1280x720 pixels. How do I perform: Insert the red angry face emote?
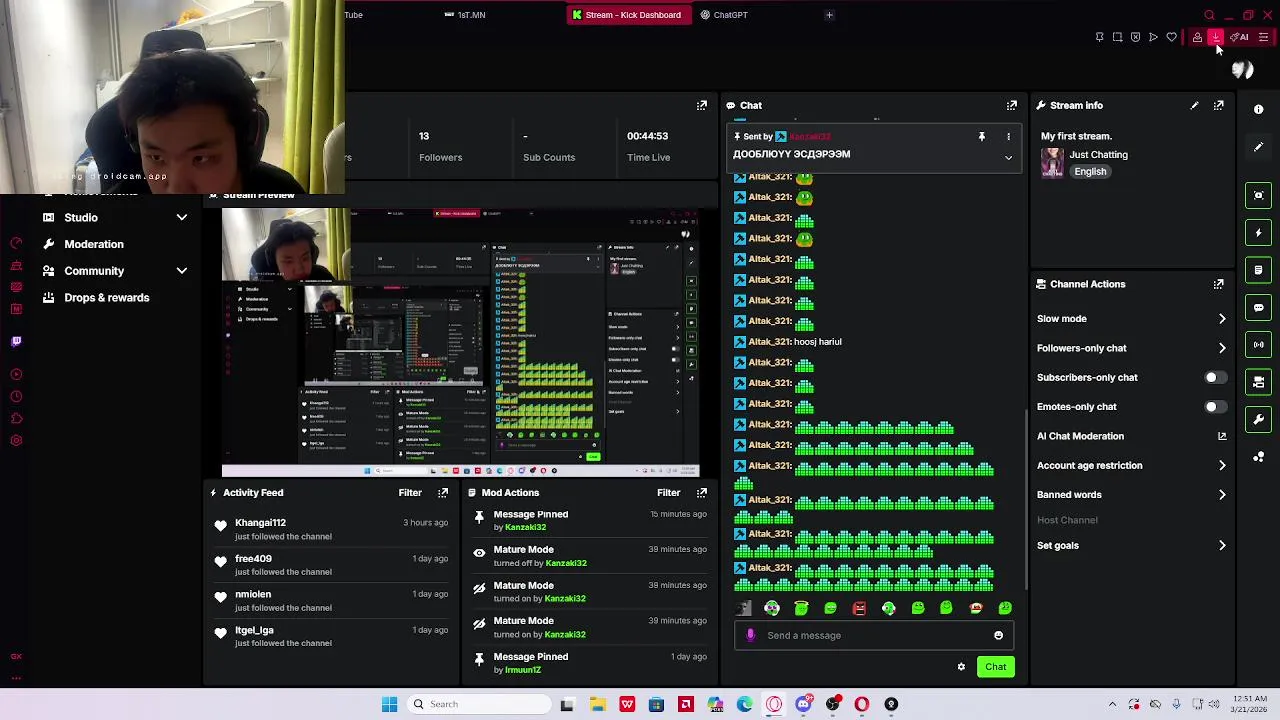(x=859, y=608)
